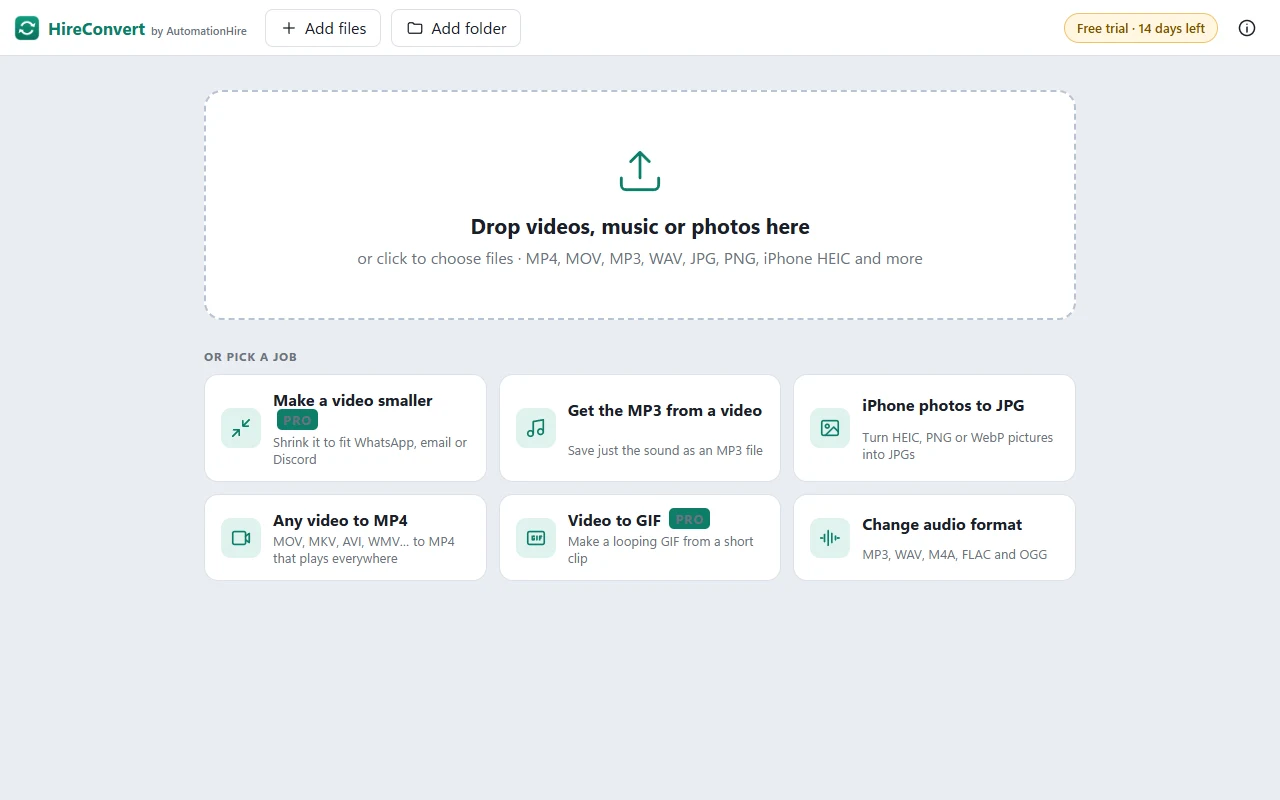Select the shrink arrows icon for Make a video smaller
The image size is (1280, 800).
pos(241,428)
